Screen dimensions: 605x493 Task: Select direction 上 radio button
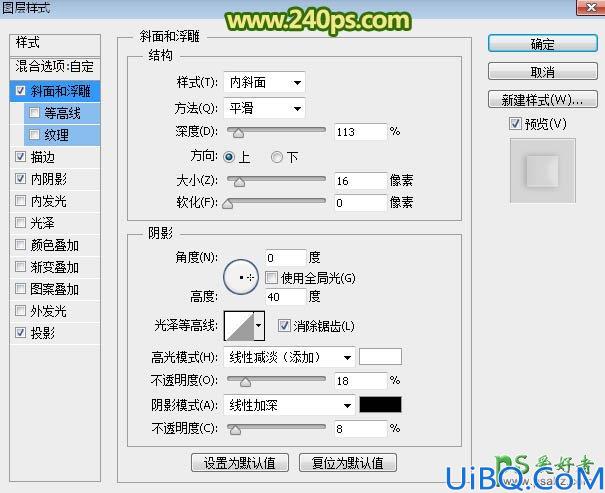coord(229,157)
